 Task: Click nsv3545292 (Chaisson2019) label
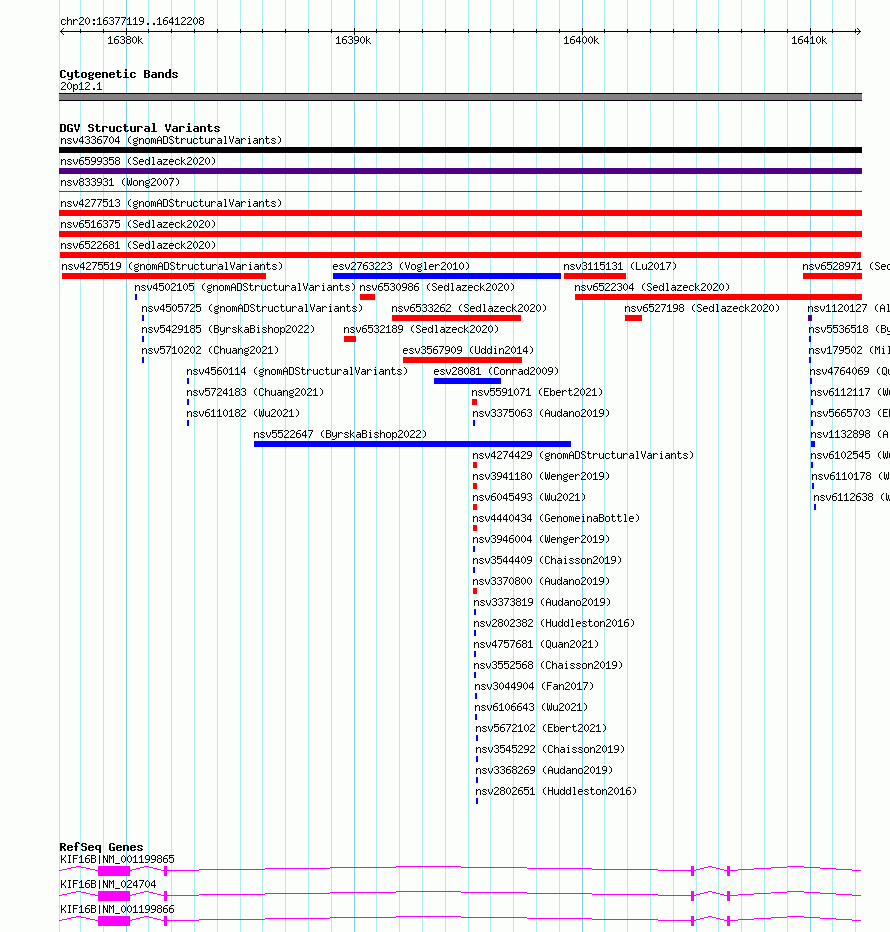[550, 749]
